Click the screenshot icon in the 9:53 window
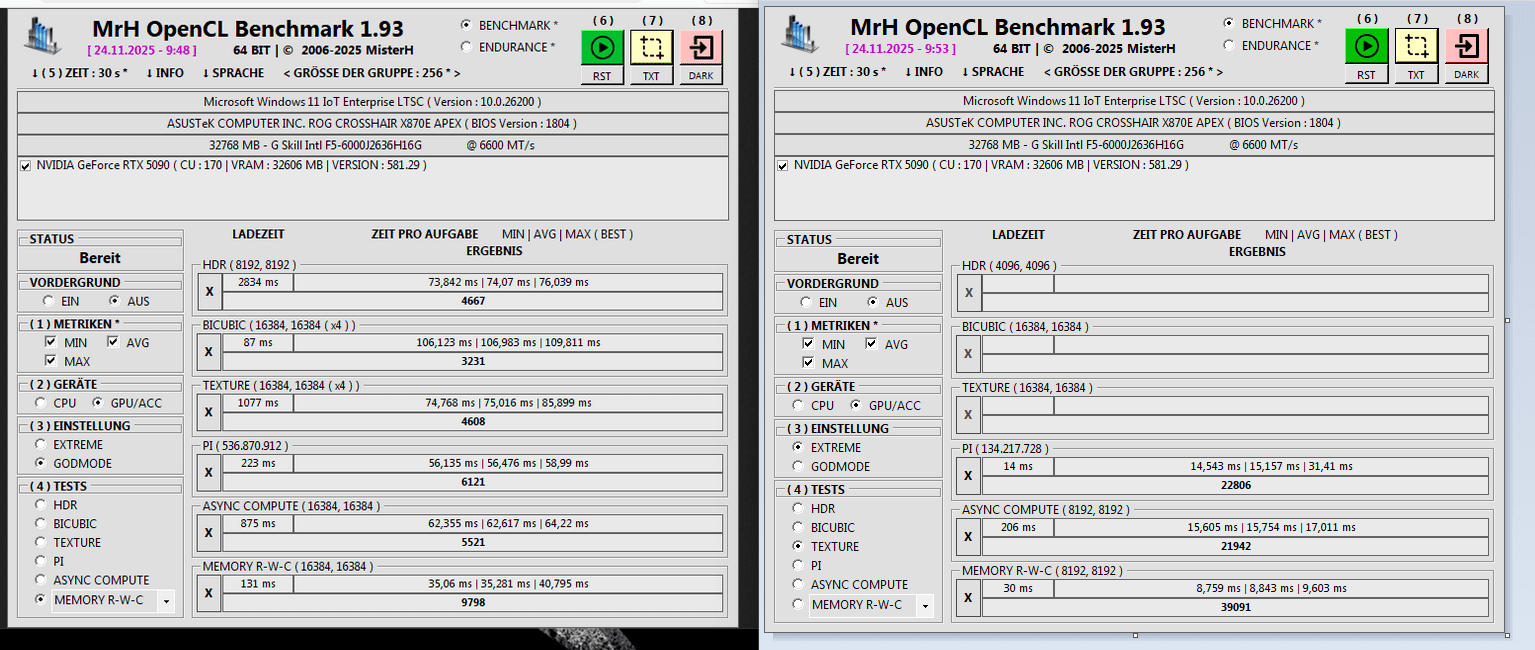Viewport: 1535px width, 650px height. pyautogui.click(x=1416, y=46)
